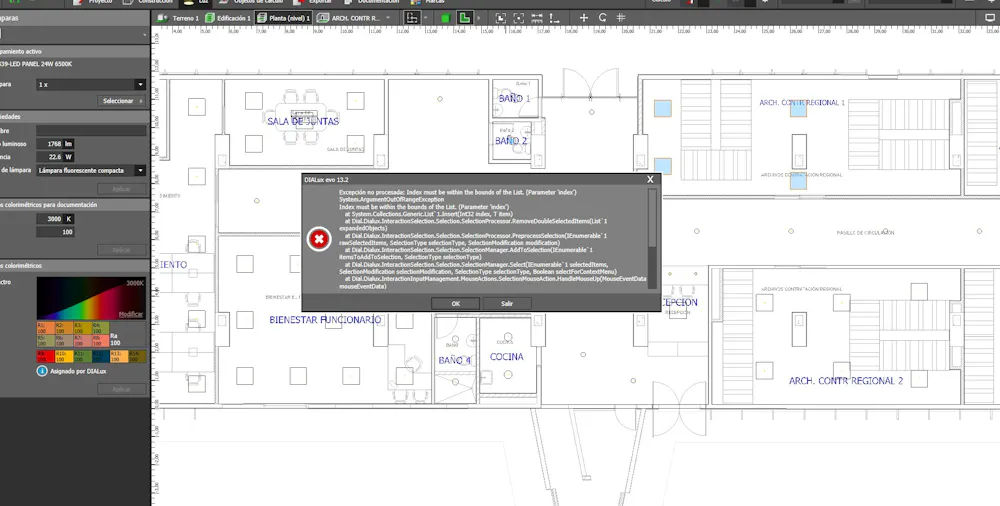This screenshot has width=1000, height=506.
Task: Click the 100 value field below 3000 K
Action: click(55, 232)
